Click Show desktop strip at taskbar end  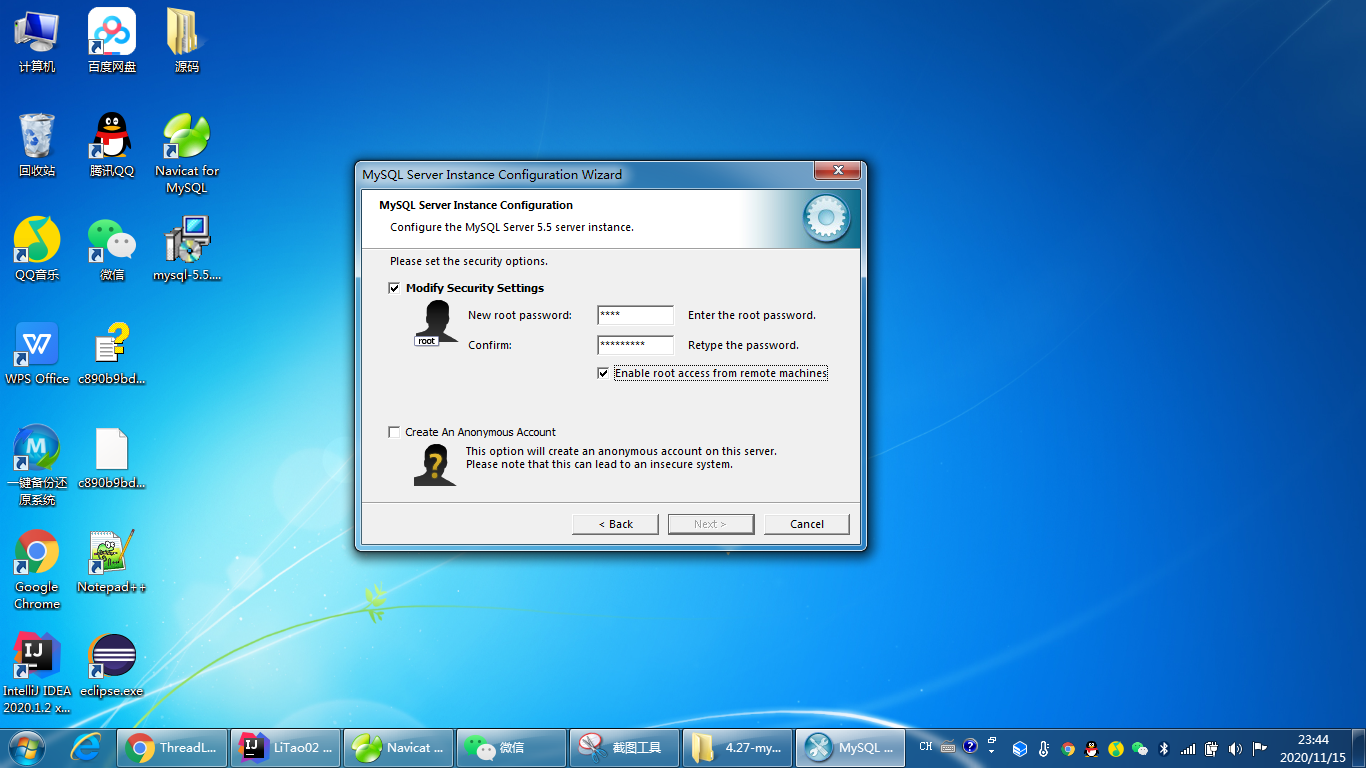(x=1359, y=747)
